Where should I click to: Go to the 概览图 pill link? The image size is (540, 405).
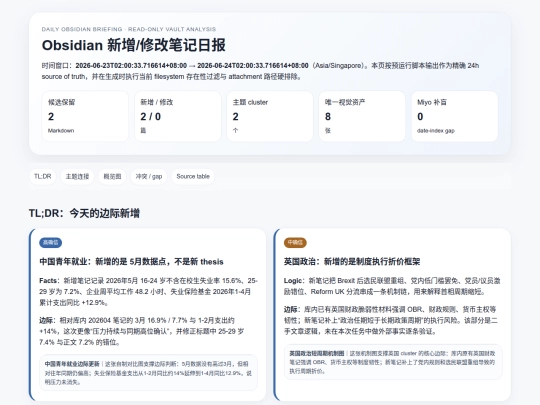click(x=112, y=176)
